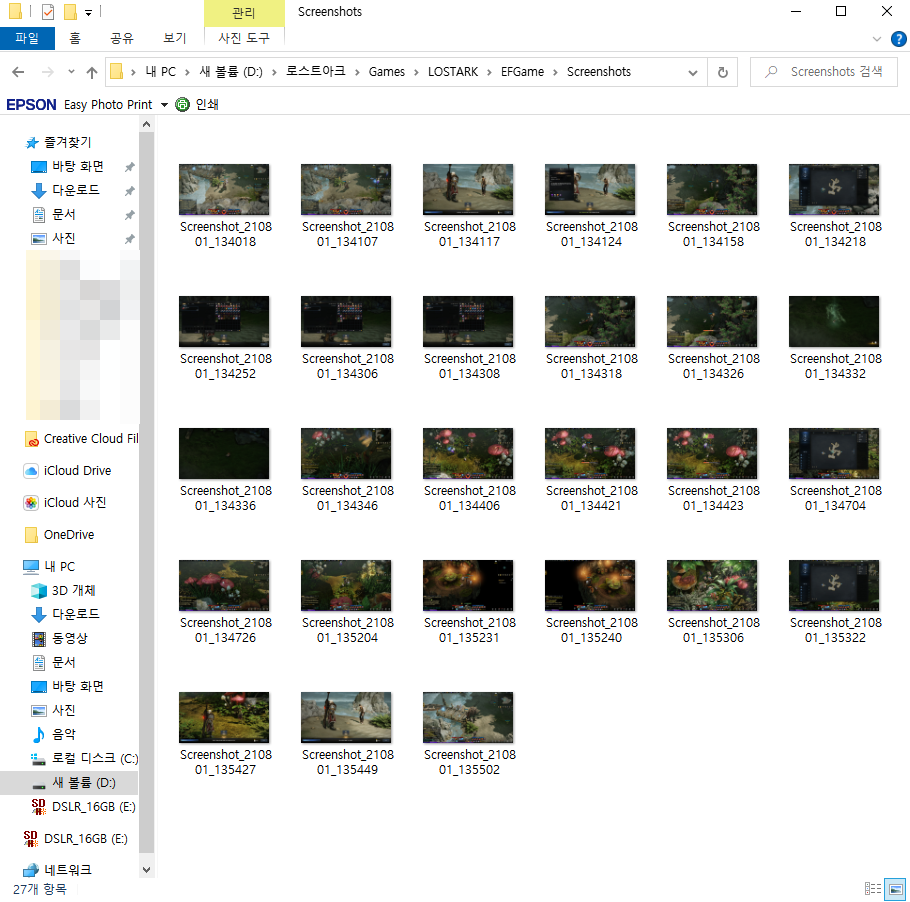The image size is (910, 902).
Task: Click the Forward navigation arrow
Action: click(x=48, y=72)
